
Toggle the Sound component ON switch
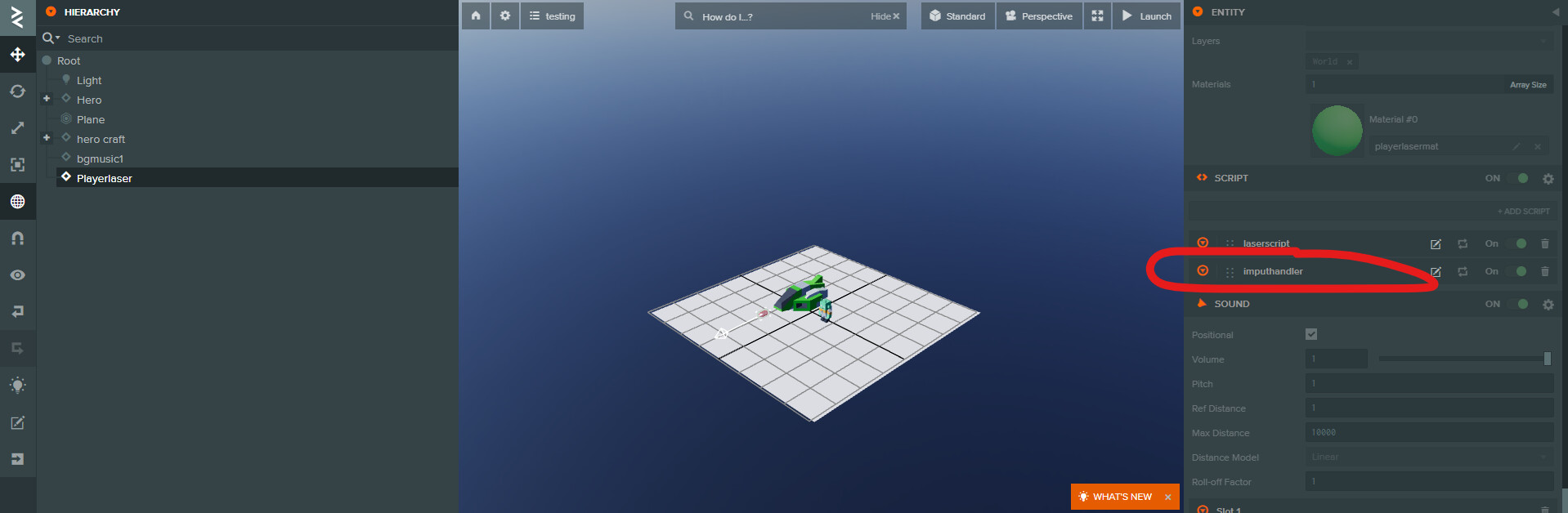coord(1521,304)
